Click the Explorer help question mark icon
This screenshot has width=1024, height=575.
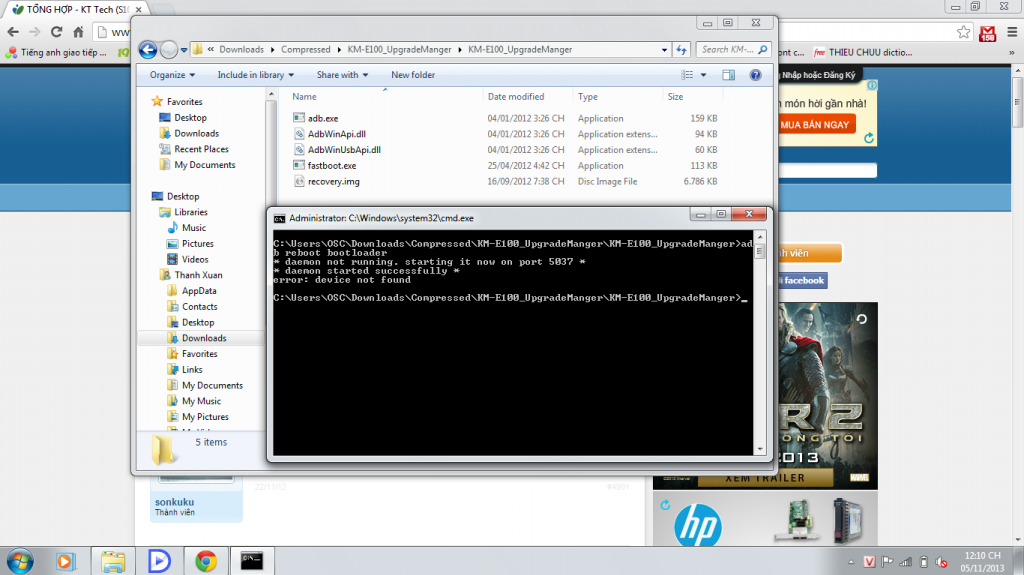coord(756,75)
